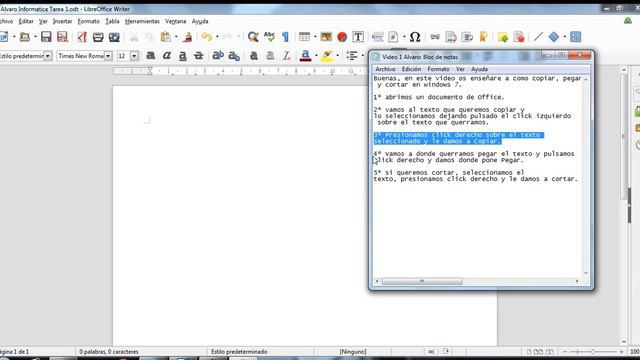Click the Save As icon beside Save
This screenshot has width=640, height=360.
[62, 37]
